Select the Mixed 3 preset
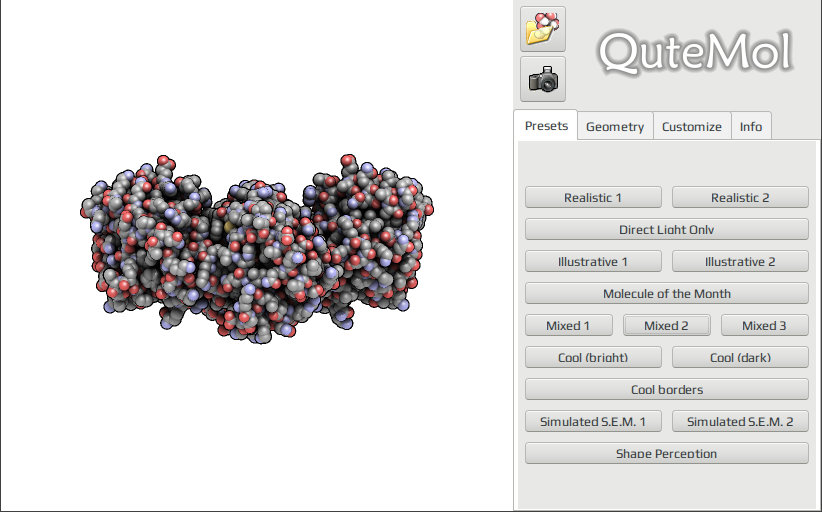 pyautogui.click(x=764, y=325)
